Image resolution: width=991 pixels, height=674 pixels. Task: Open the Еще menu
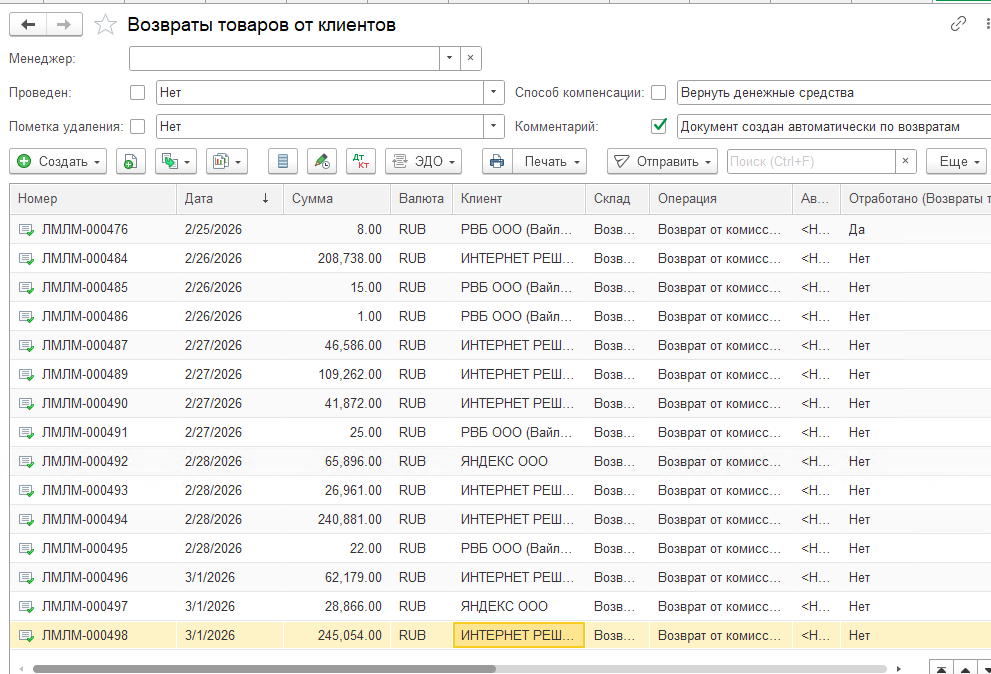click(x=956, y=161)
